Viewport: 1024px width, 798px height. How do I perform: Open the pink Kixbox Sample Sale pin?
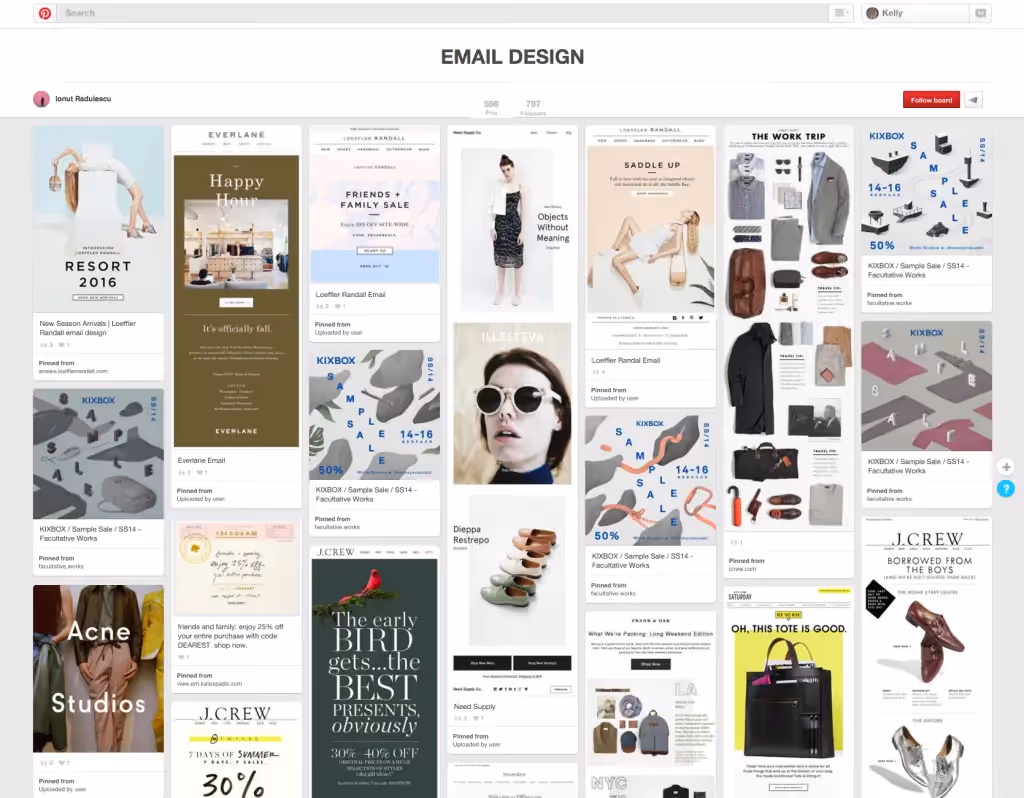point(927,386)
